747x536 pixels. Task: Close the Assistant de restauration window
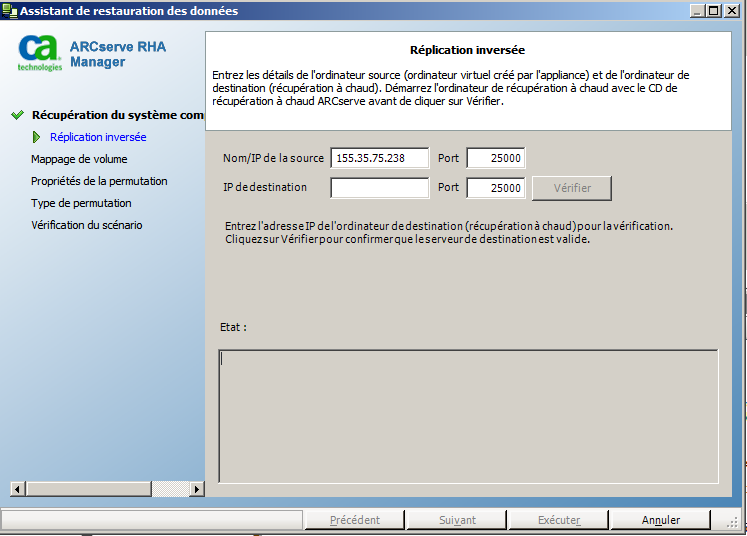tap(732, 10)
